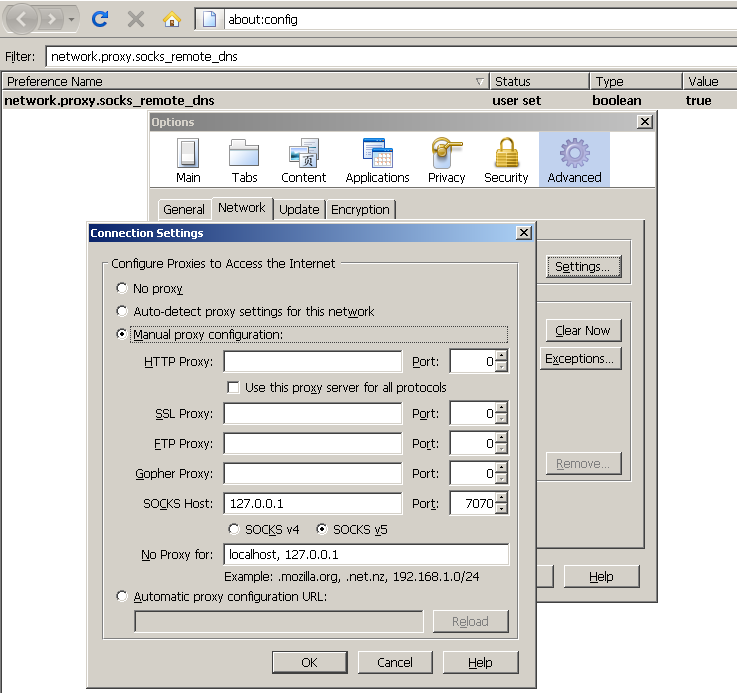Select the SOCKS v5 radio button
This screenshot has height=693, width=737.
(x=321, y=529)
